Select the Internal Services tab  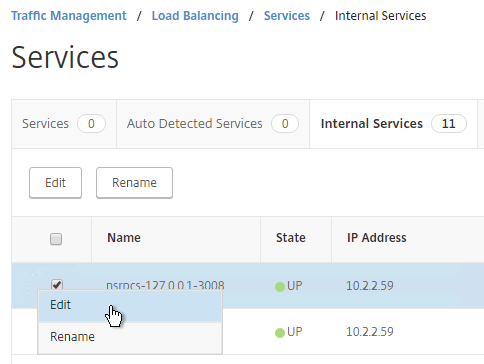tap(393, 124)
